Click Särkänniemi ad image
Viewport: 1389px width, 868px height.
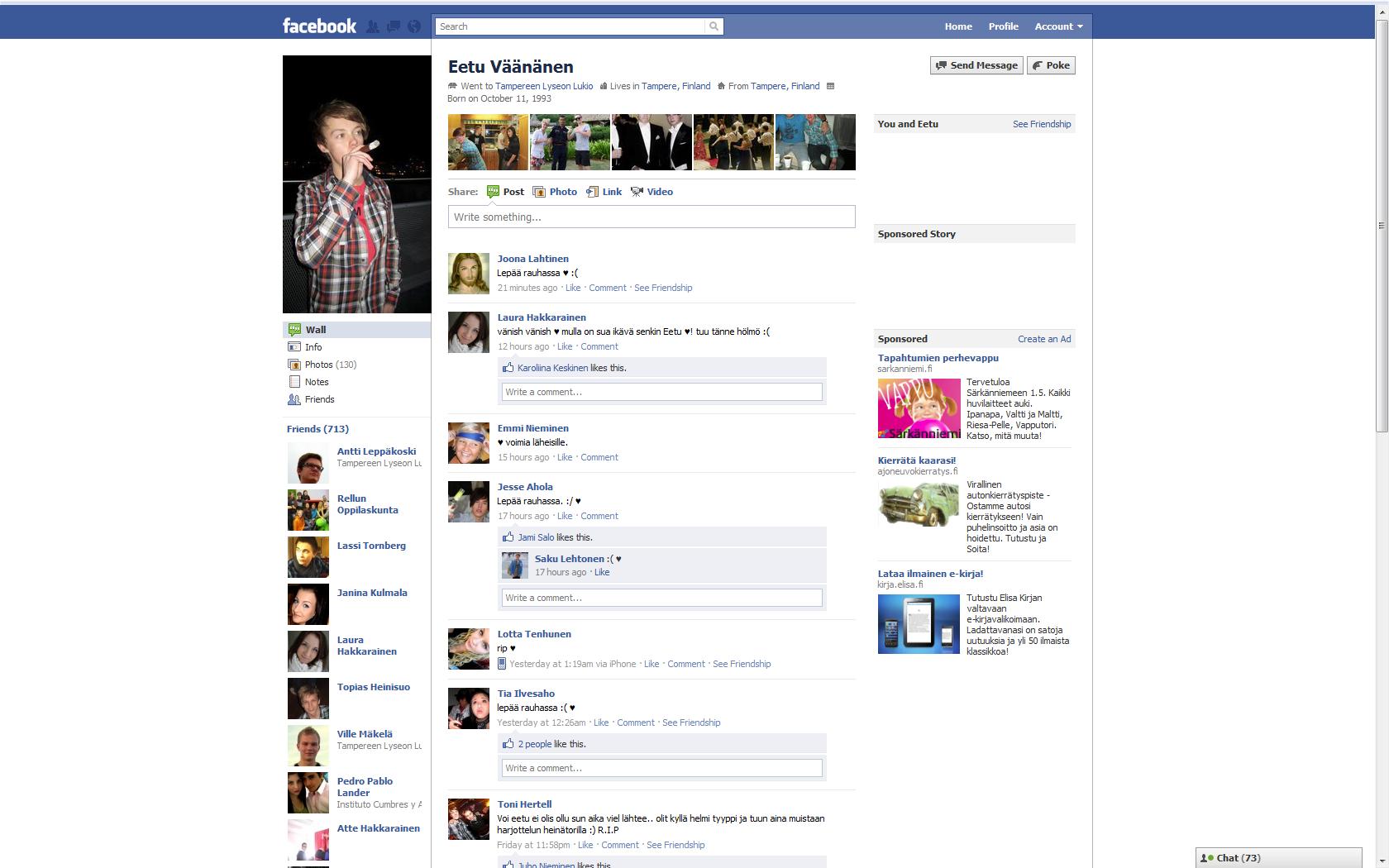click(x=919, y=408)
